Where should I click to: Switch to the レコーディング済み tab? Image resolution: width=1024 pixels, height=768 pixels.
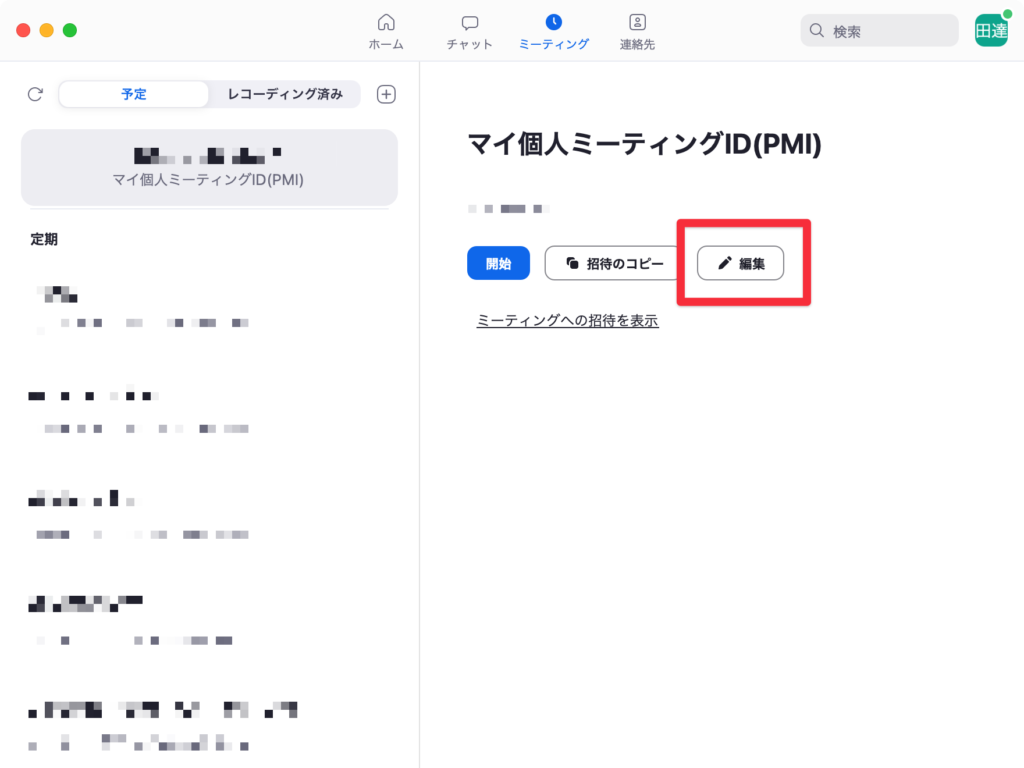click(x=285, y=94)
